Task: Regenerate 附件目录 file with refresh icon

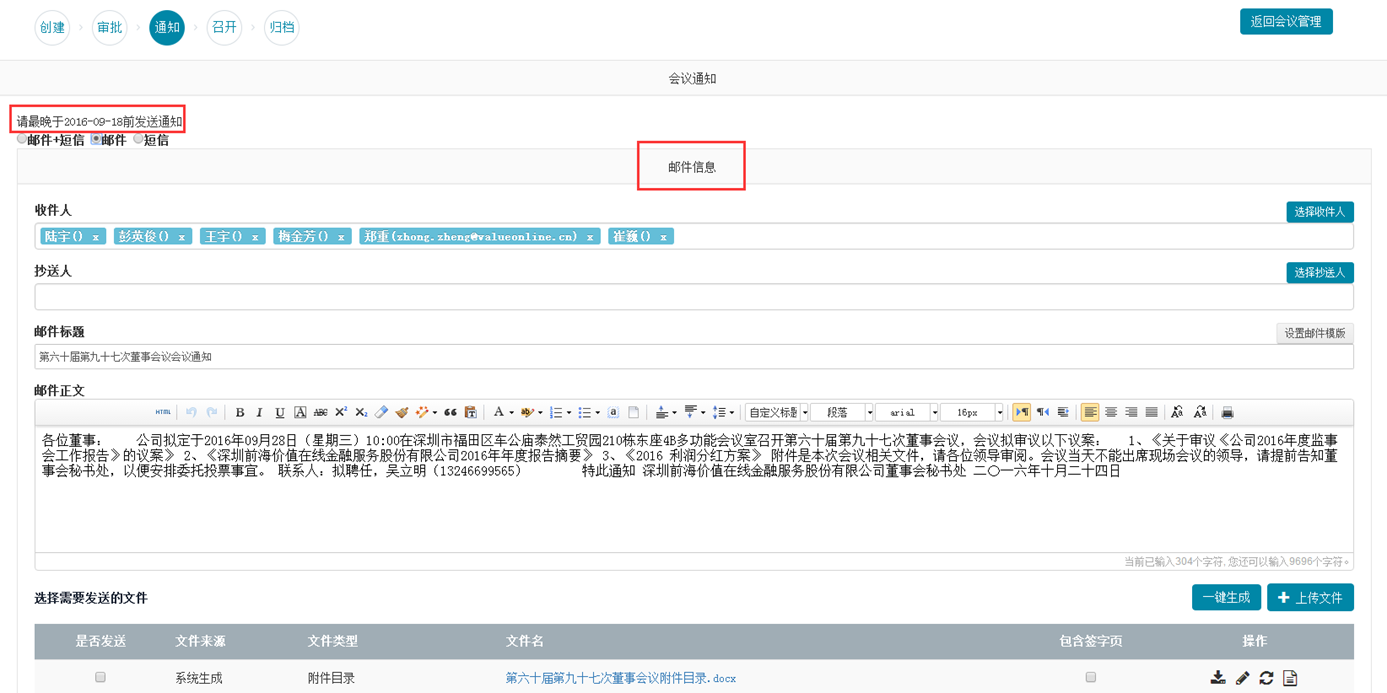Action: 1266,677
